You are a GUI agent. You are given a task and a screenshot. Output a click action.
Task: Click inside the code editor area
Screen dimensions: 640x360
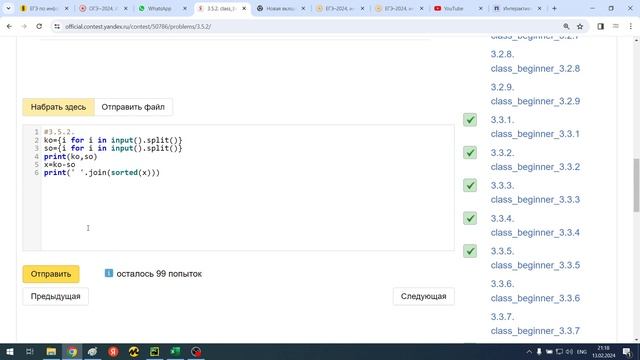(x=247, y=188)
